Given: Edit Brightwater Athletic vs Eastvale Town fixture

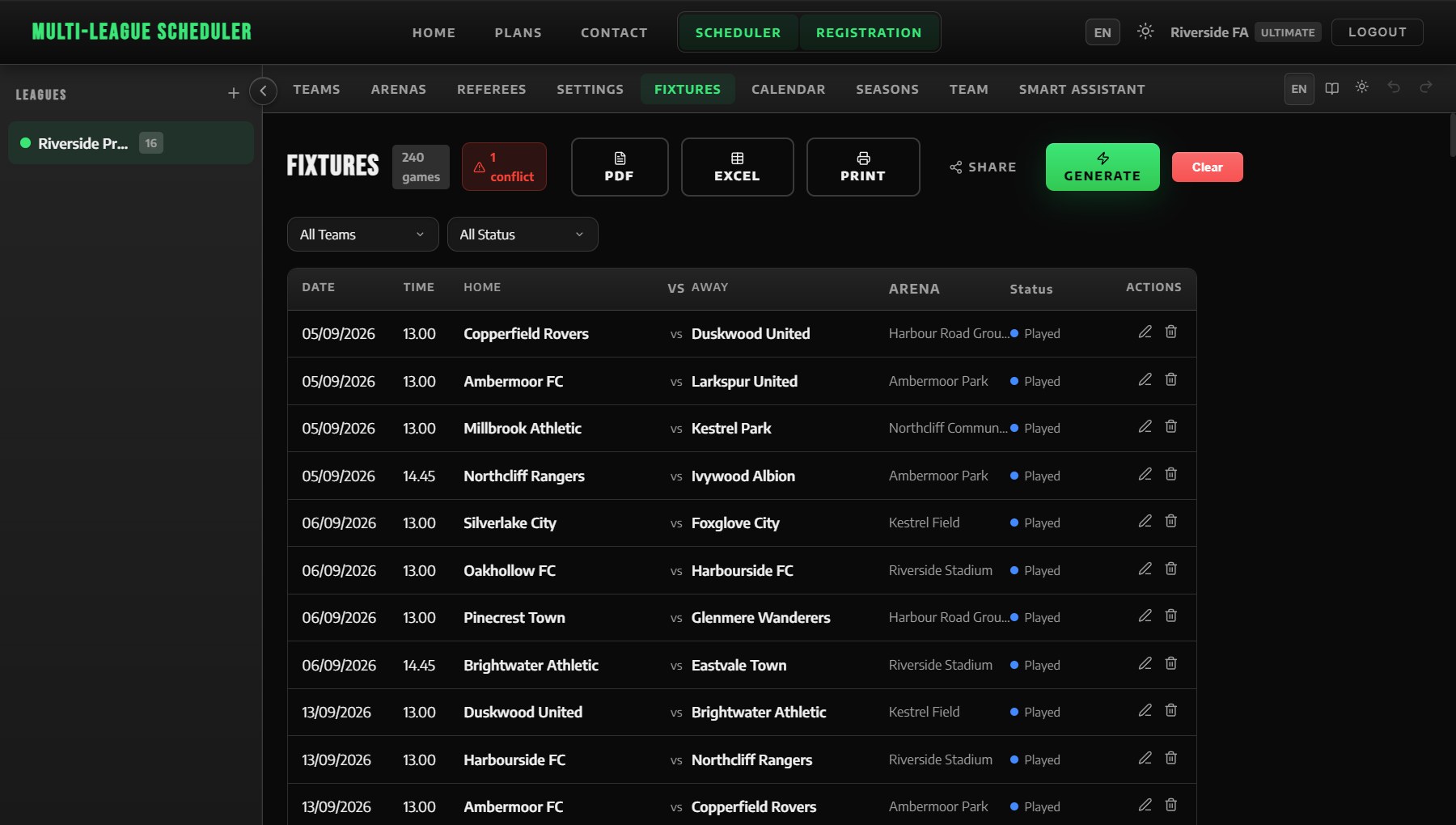Looking at the screenshot, I should [x=1145, y=663].
